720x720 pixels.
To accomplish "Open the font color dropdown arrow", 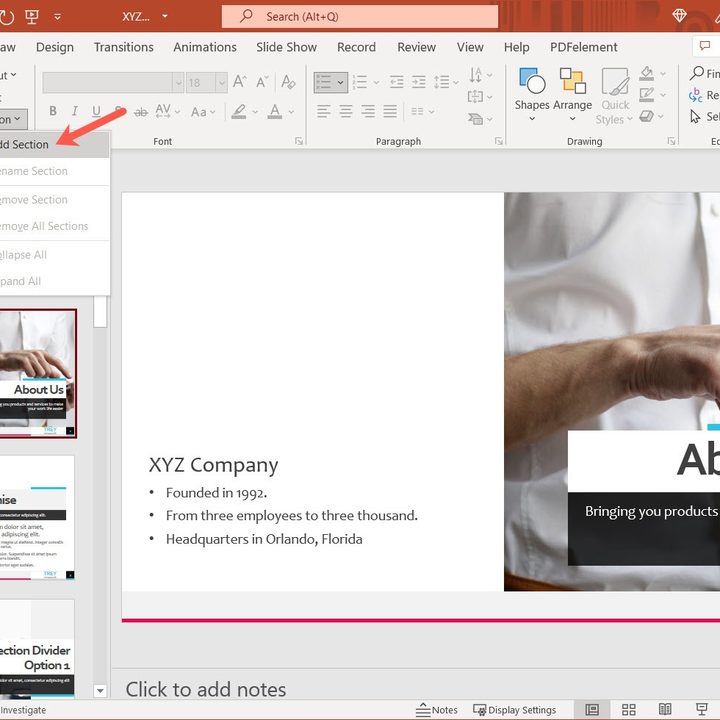I will pyautogui.click(x=291, y=112).
